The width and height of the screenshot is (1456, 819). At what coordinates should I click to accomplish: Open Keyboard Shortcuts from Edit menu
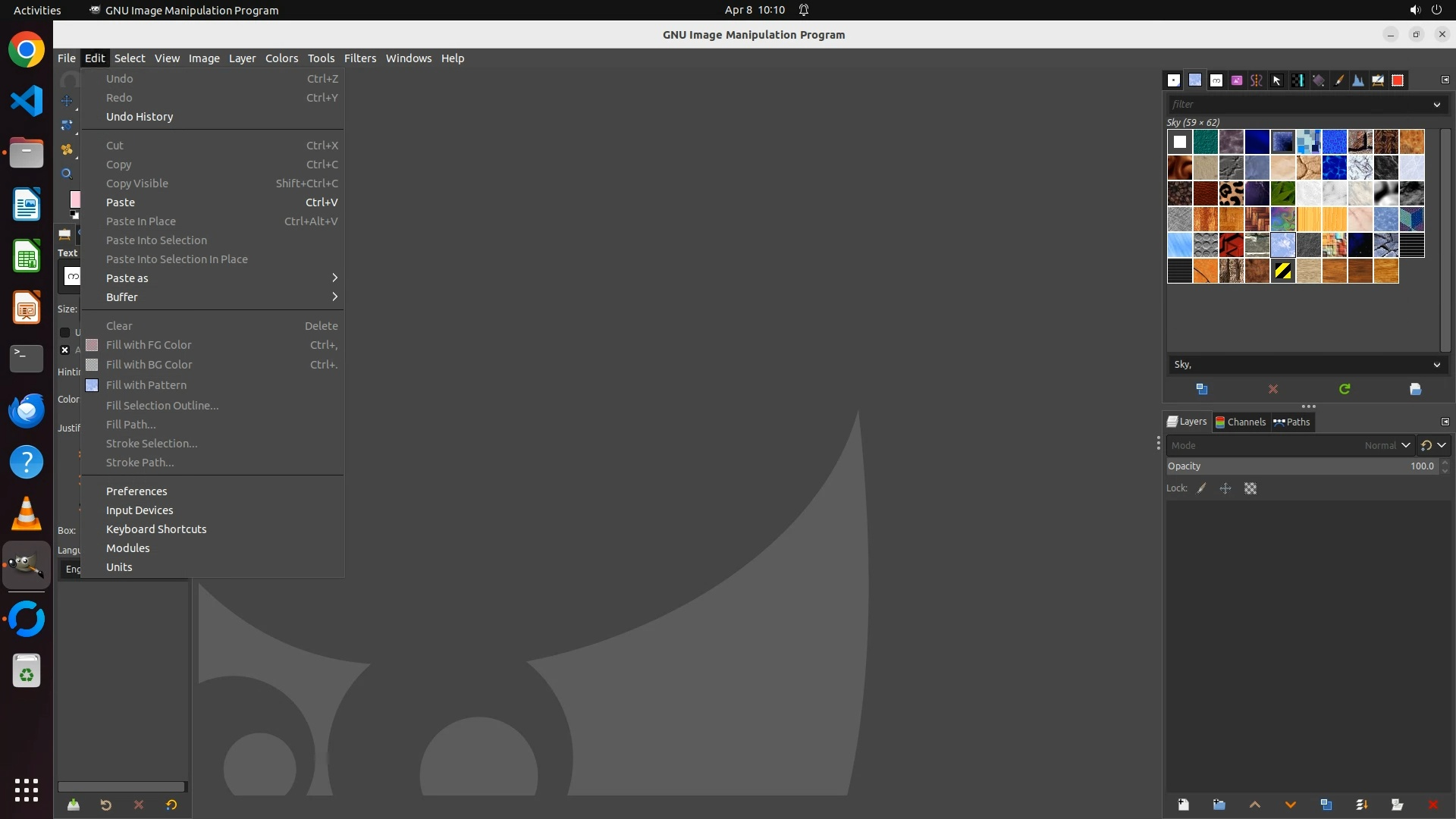[x=156, y=529]
